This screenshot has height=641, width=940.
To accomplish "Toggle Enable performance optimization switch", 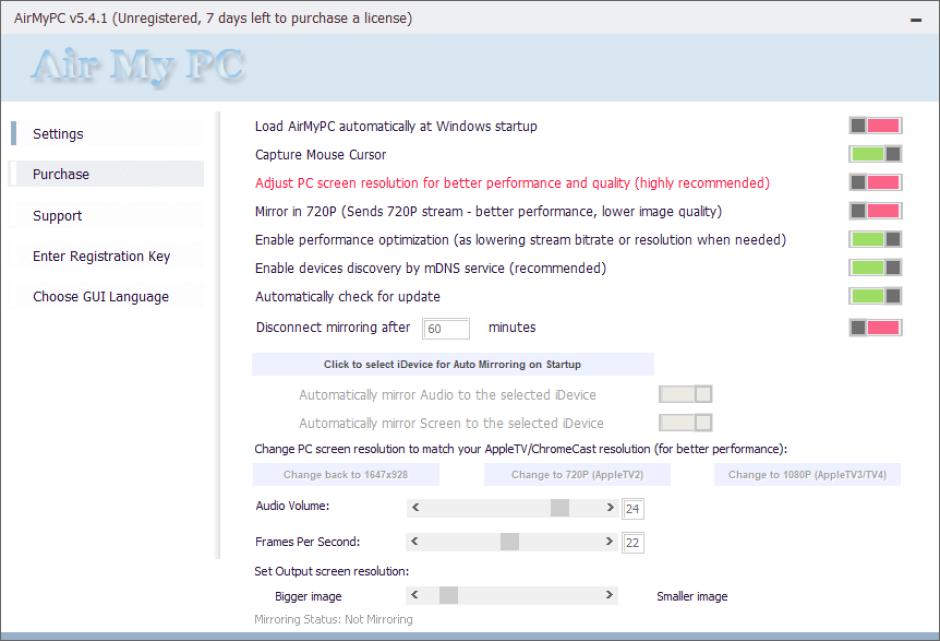I will tap(875, 239).
